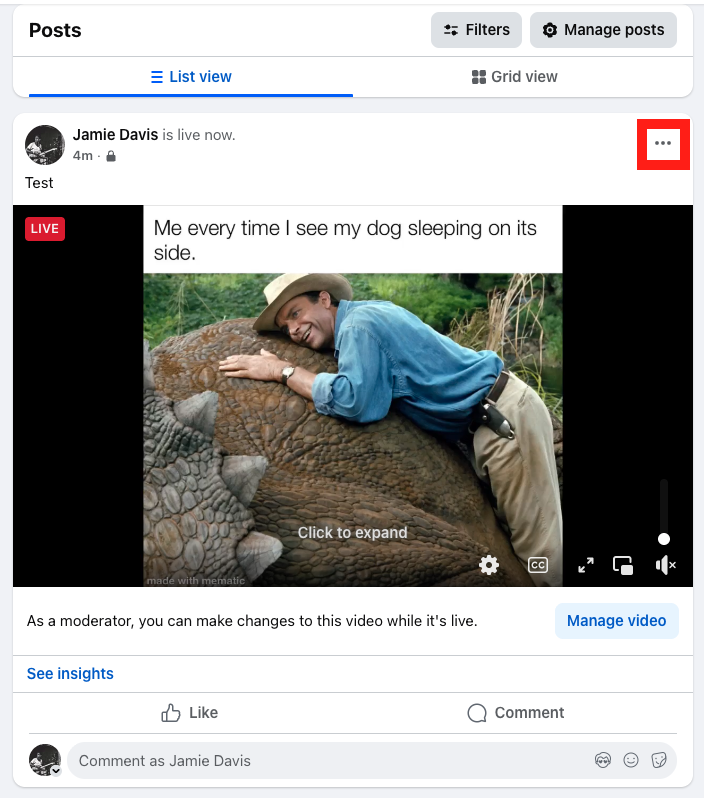
Task: Expand the live video to fullscreen
Action: click(586, 565)
